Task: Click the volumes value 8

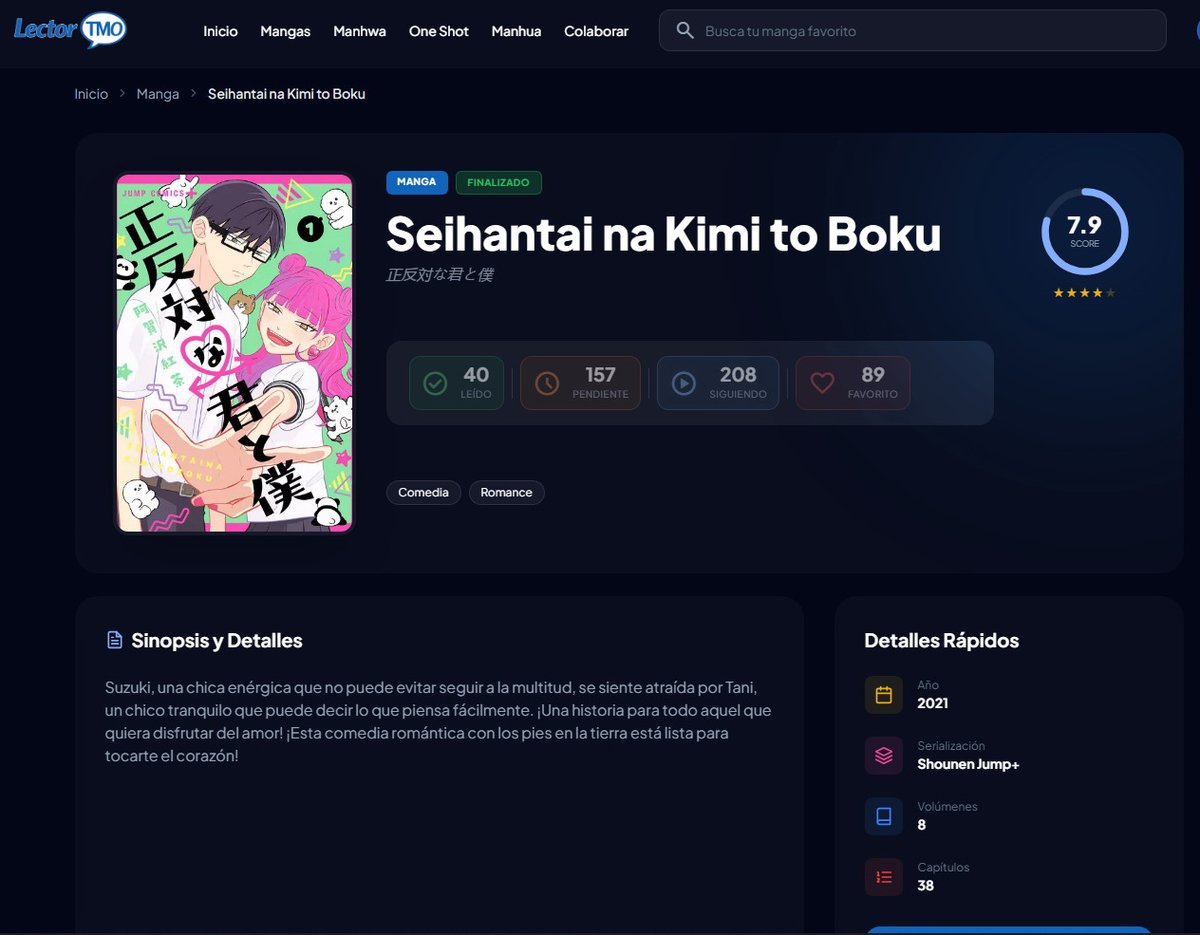Action: pyautogui.click(x=922, y=825)
